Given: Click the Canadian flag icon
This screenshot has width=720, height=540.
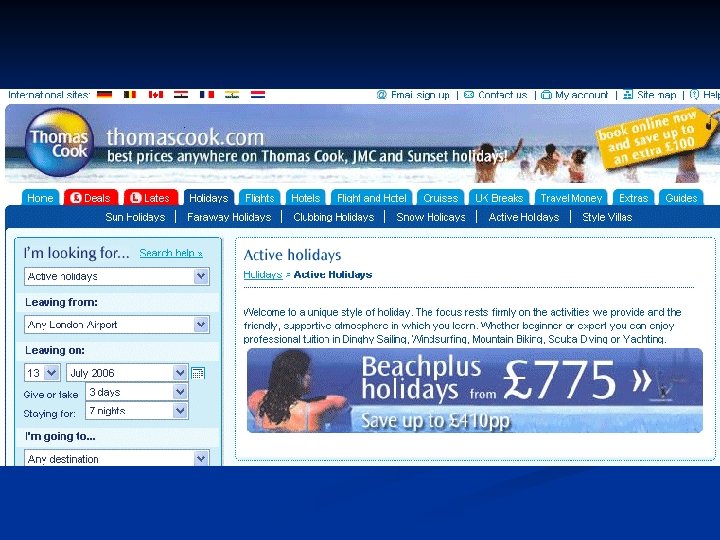Looking at the screenshot, I should tap(156, 95).
